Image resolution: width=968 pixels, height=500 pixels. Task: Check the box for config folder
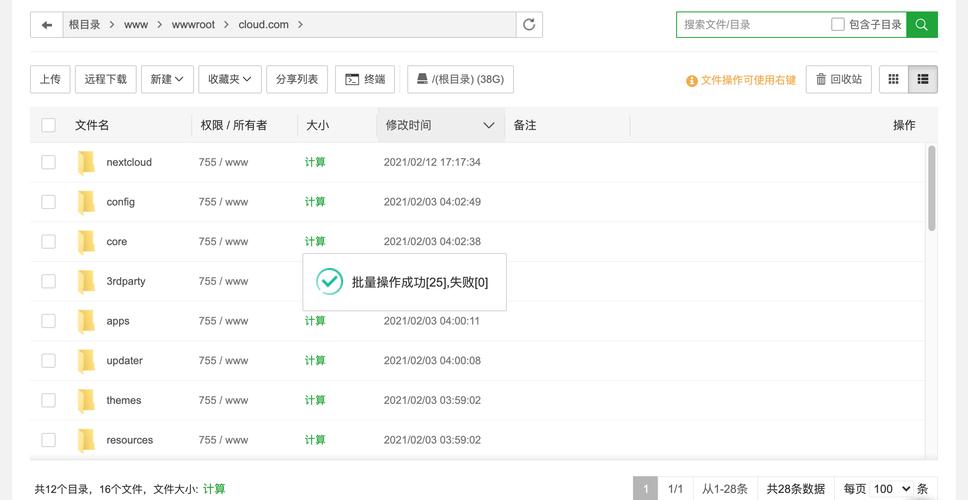pyautogui.click(x=48, y=202)
